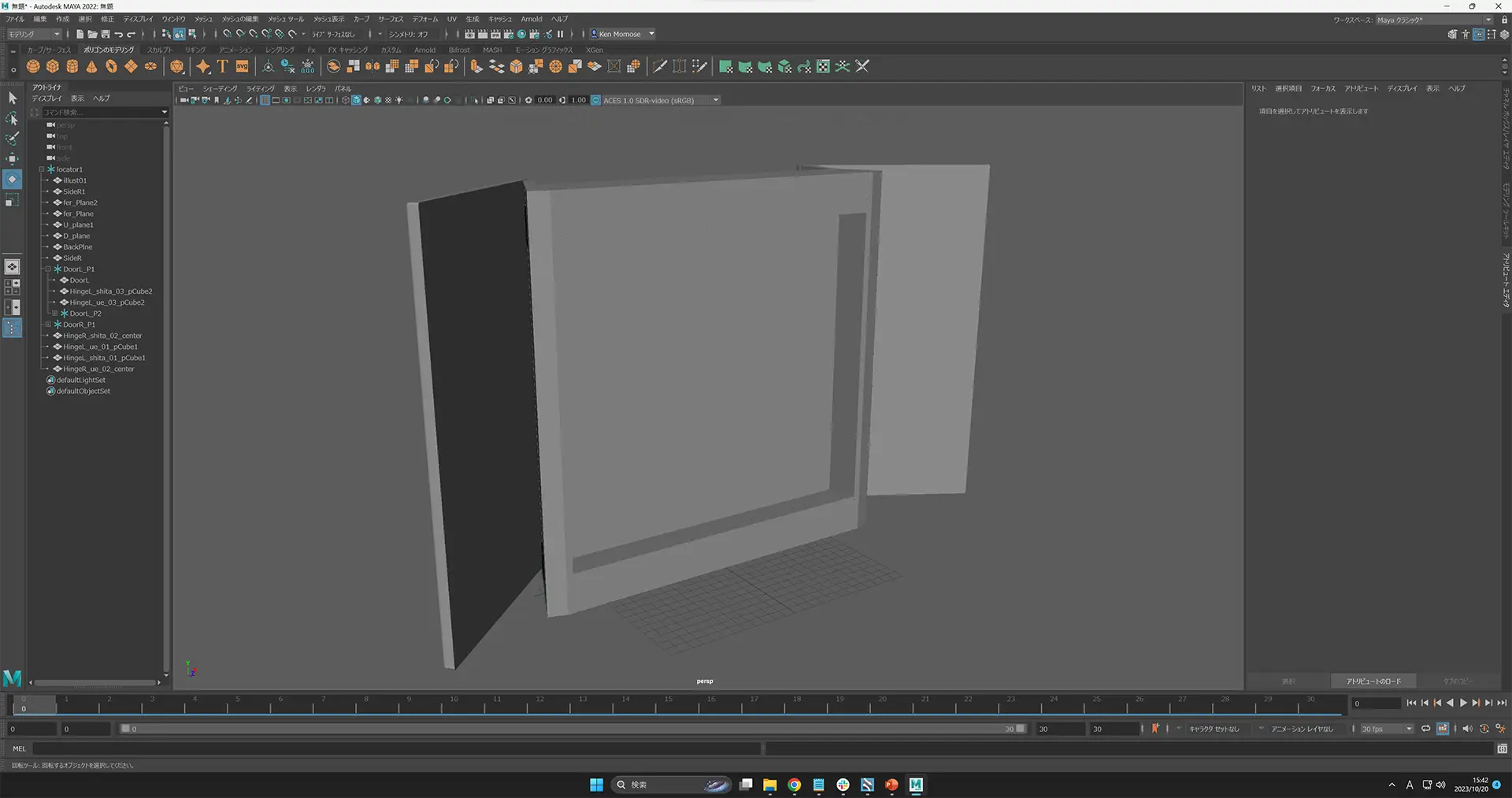Screen dimensions: 1512x798
Task: Open Maya from the Windows taskbar
Action: 916,785
